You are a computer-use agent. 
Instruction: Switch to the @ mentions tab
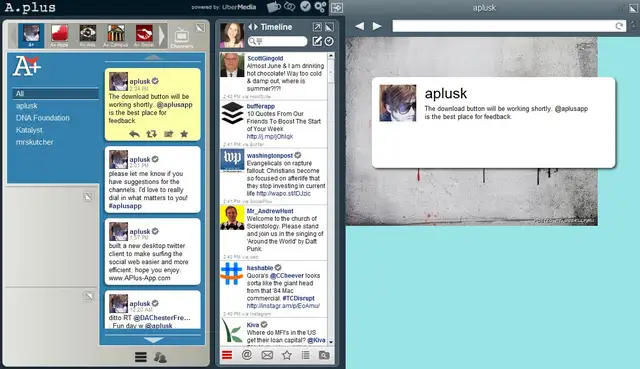tap(247, 355)
